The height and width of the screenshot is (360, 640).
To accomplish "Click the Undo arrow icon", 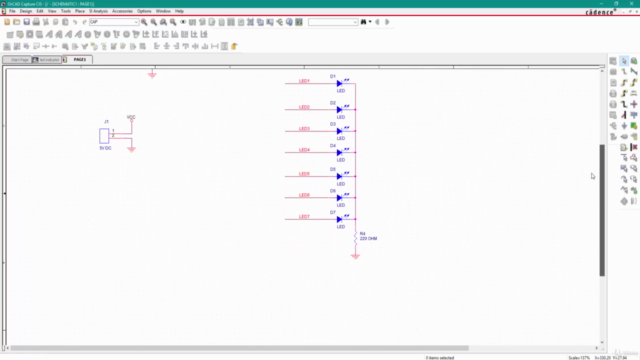I will coord(75,22).
